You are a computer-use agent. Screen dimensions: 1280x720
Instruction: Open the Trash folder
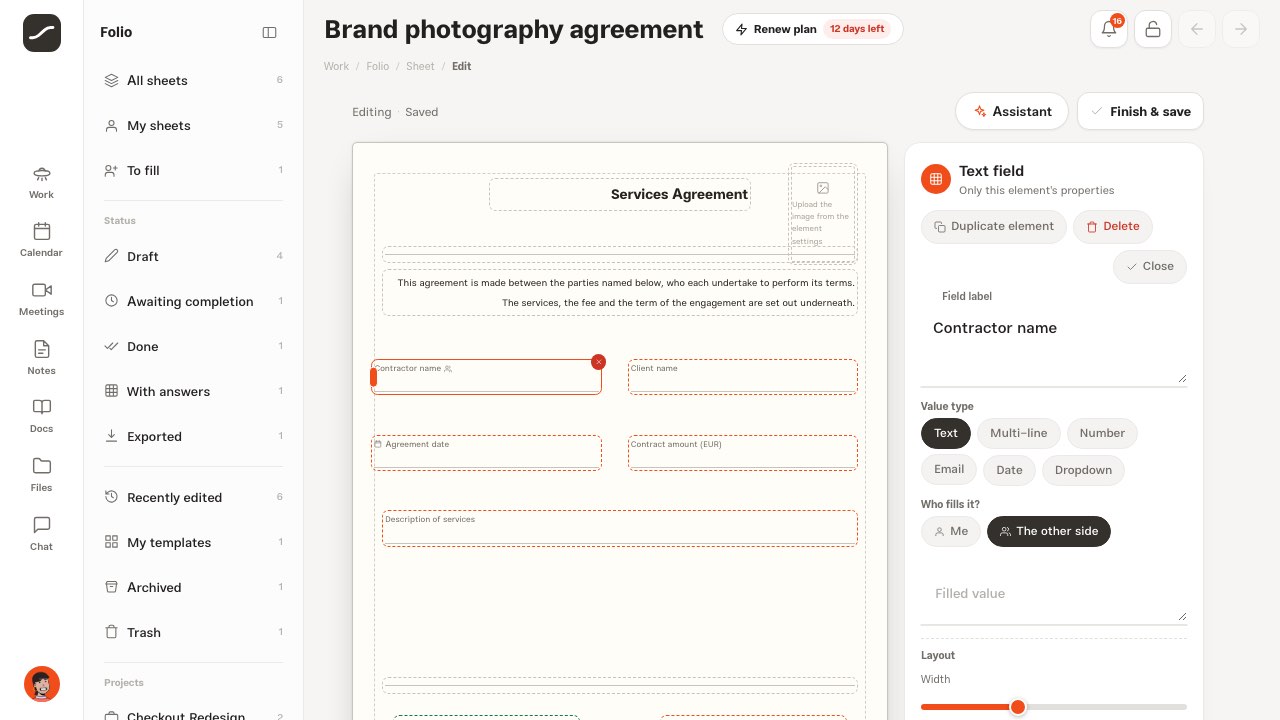[x=194, y=632]
